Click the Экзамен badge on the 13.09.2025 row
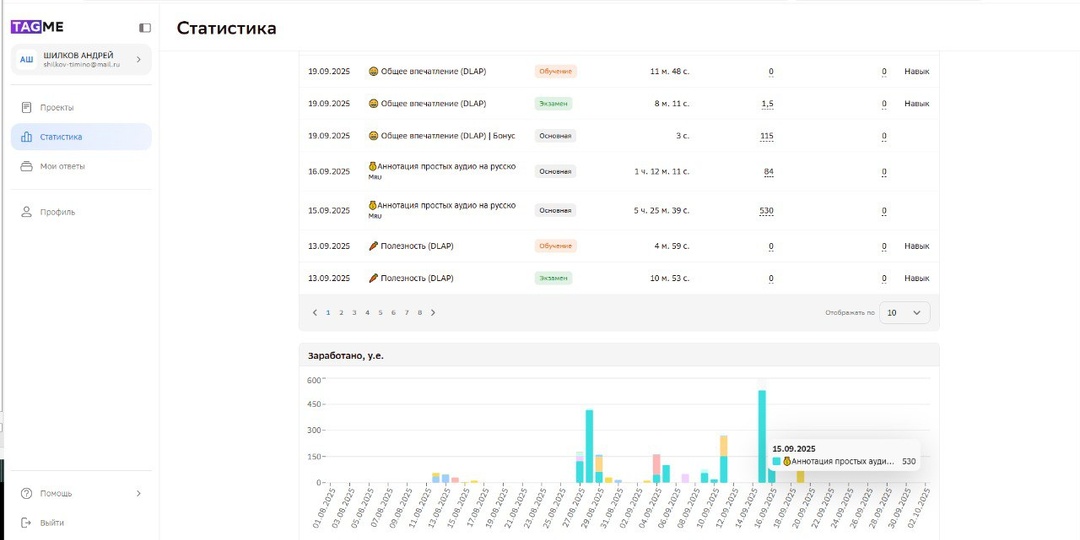Image resolution: width=1080 pixels, height=540 pixels. click(553, 278)
